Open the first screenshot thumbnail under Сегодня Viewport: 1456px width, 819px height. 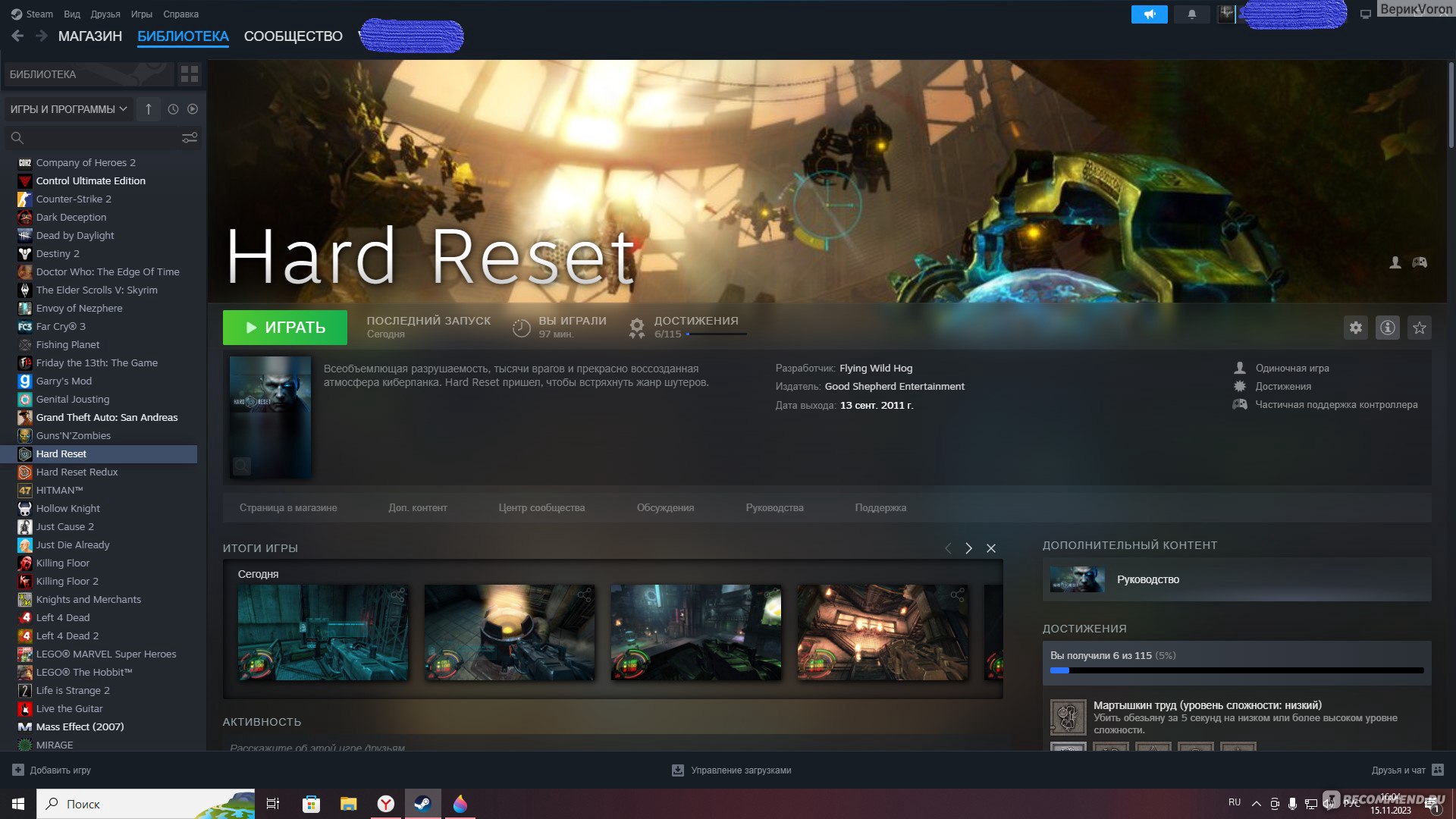[323, 632]
